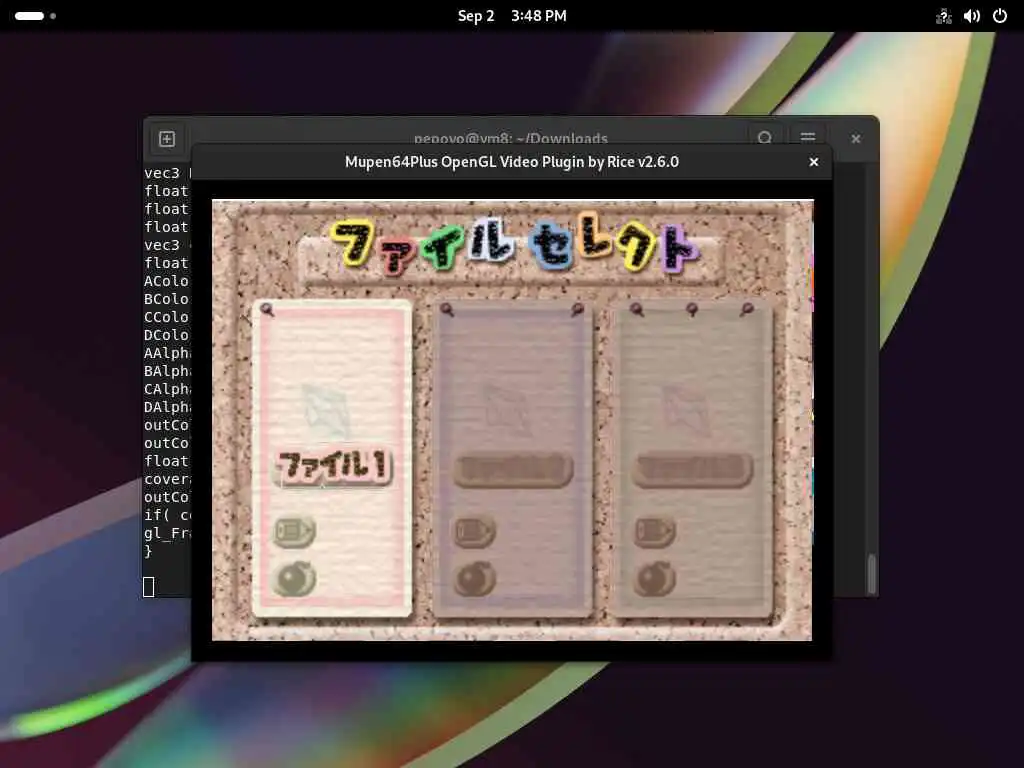Click the network status icon

(x=944, y=16)
